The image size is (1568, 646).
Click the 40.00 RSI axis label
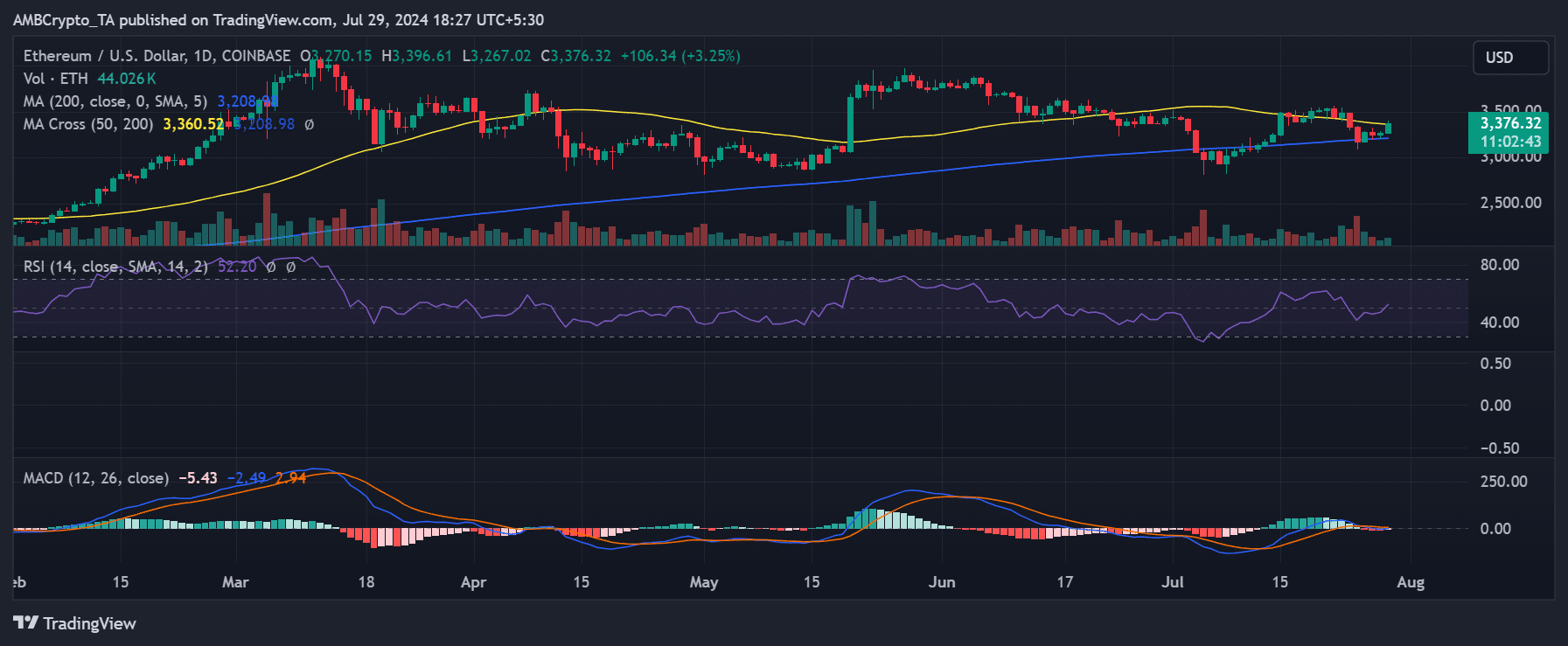[x=1500, y=323]
